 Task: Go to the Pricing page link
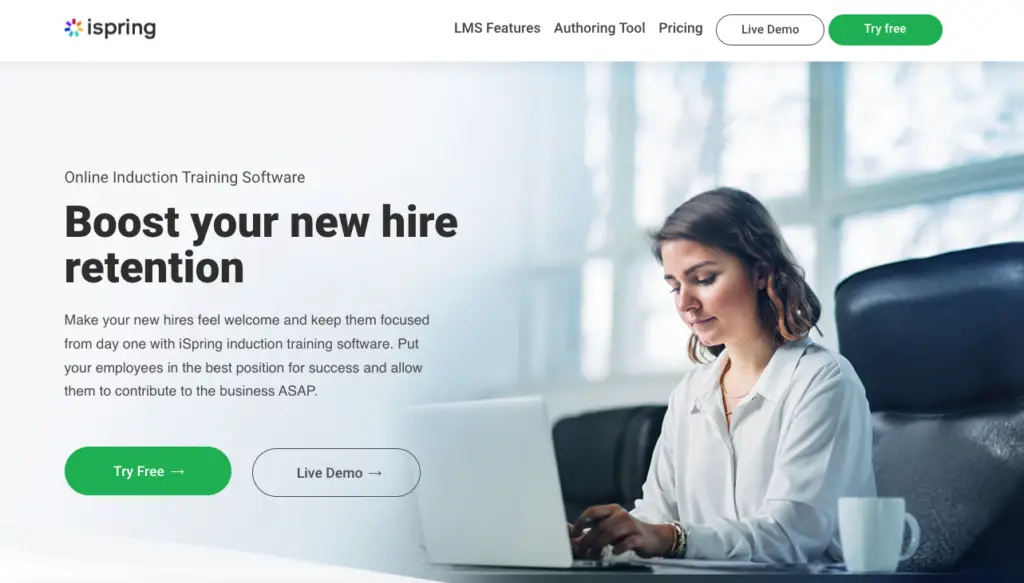pos(680,28)
